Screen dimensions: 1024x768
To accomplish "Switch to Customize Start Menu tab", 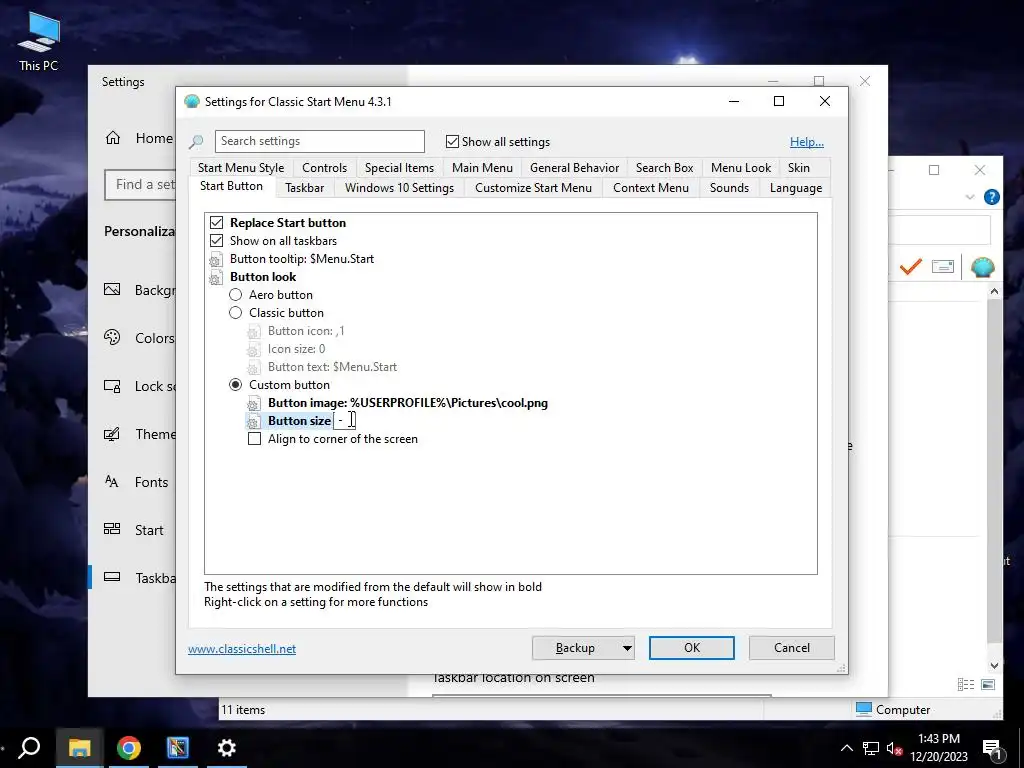I will 533,188.
